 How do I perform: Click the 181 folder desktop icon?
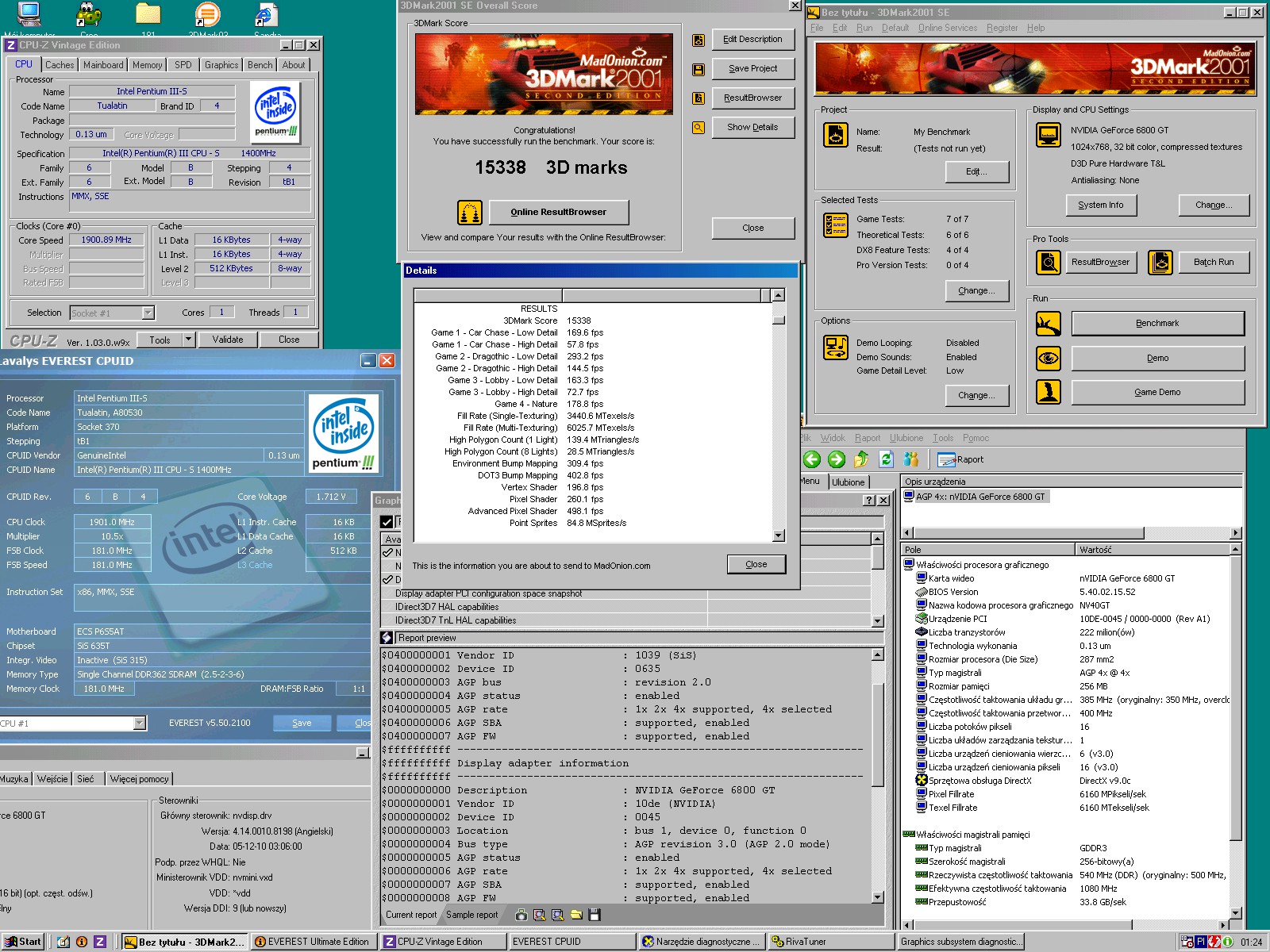(148, 19)
